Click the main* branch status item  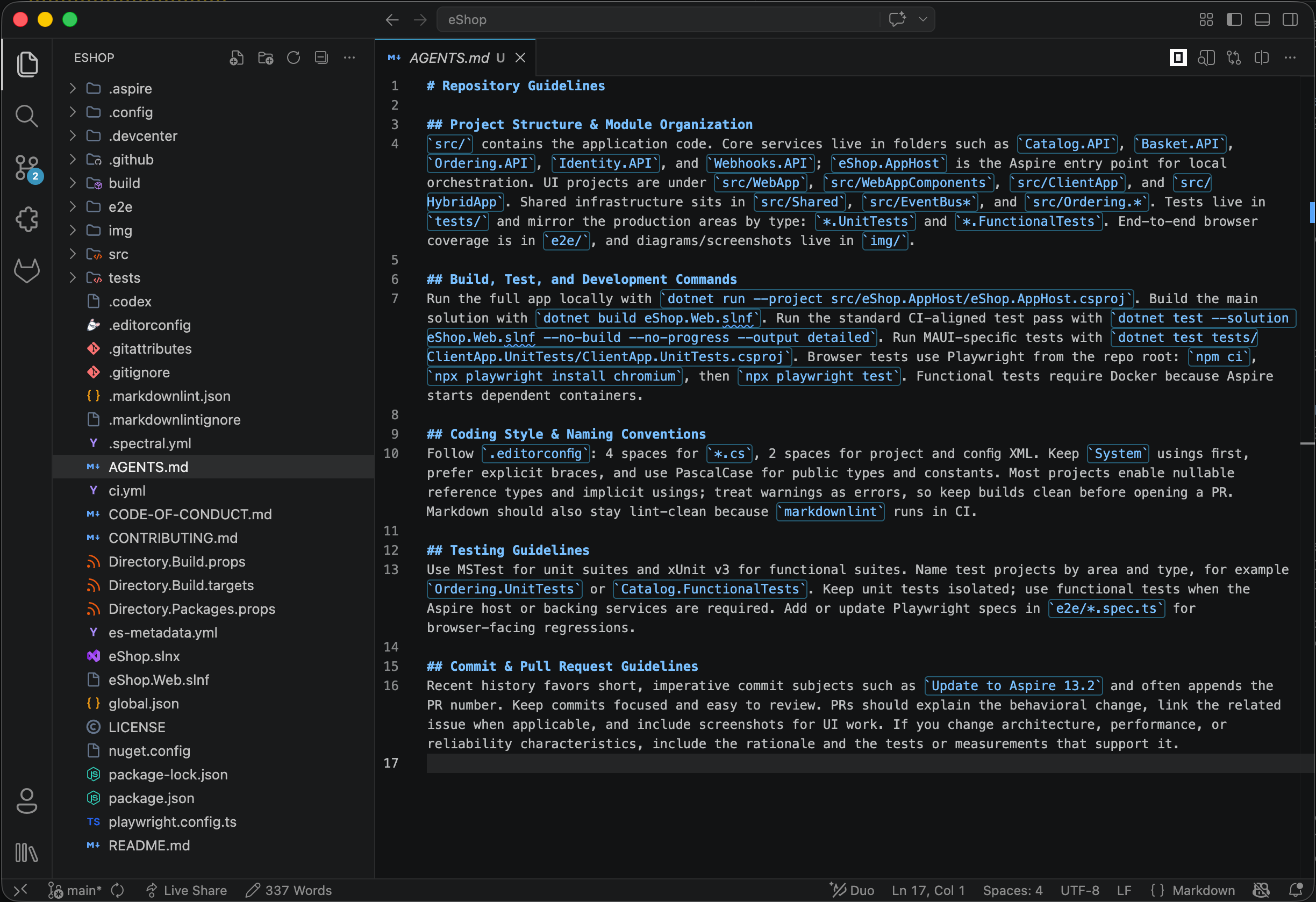(75, 890)
